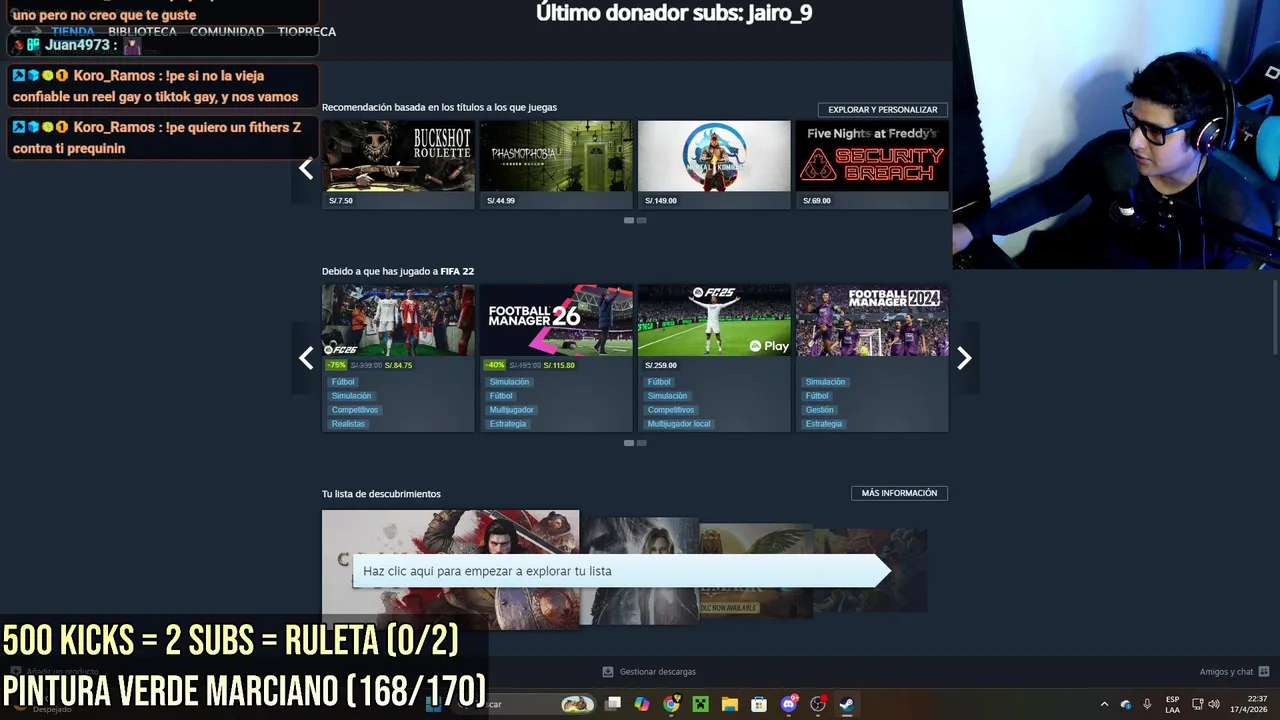This screenshot has height=720, width=1280.
Task: Open Google Chrome from taskbar
Action: click(x=671, y=704)
